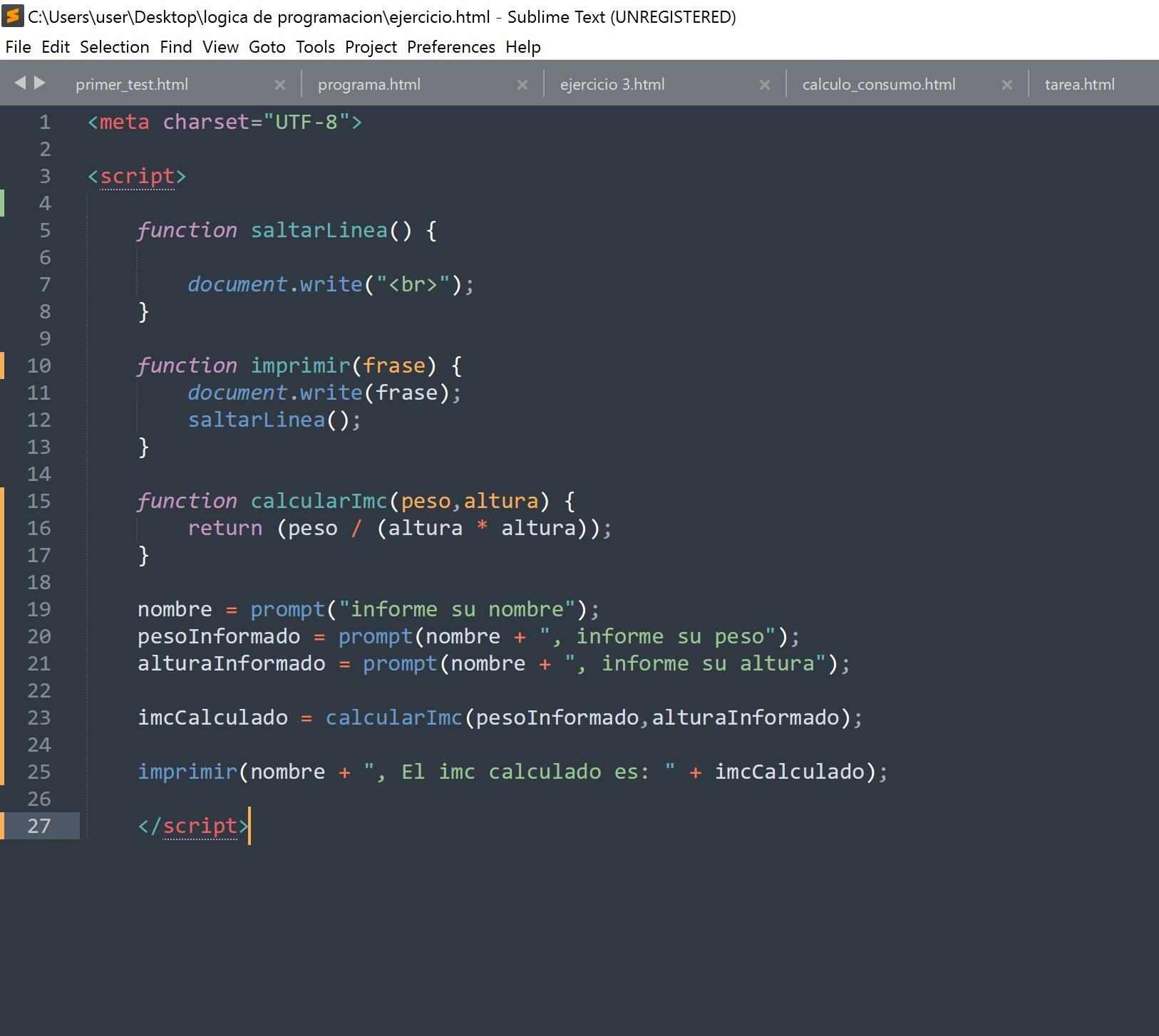Click the frase parameter on line 10
This screenshot has height=1036, width=1159.
(x=394, y=366)
